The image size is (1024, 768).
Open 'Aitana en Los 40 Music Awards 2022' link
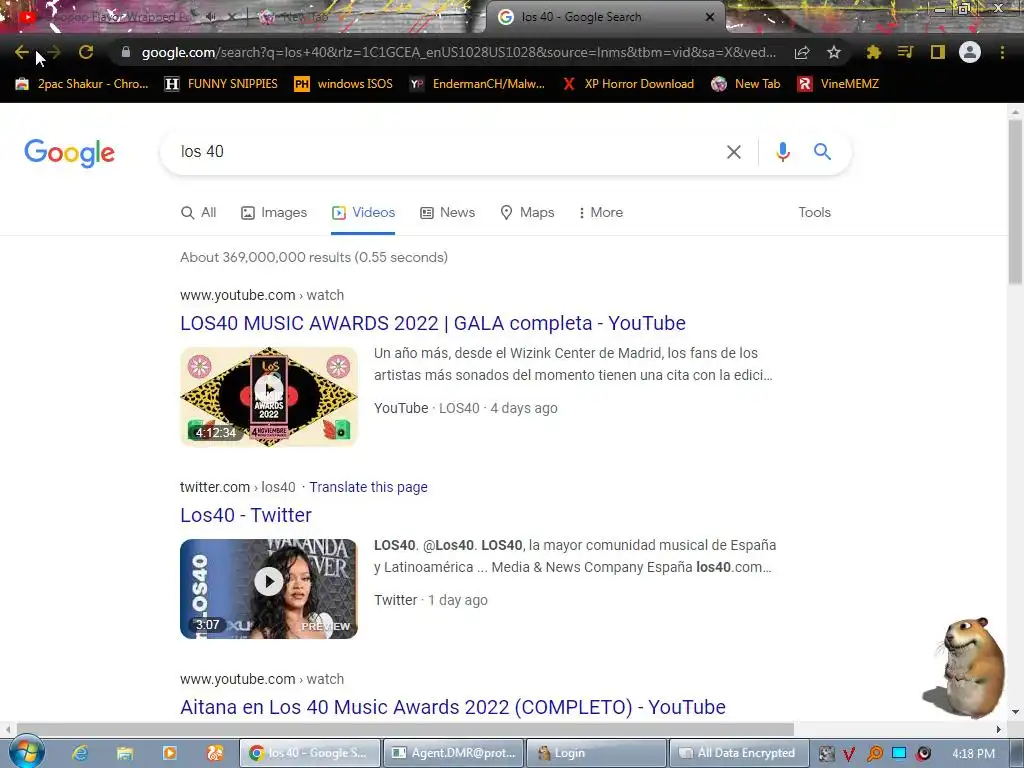tap(453, 707)
